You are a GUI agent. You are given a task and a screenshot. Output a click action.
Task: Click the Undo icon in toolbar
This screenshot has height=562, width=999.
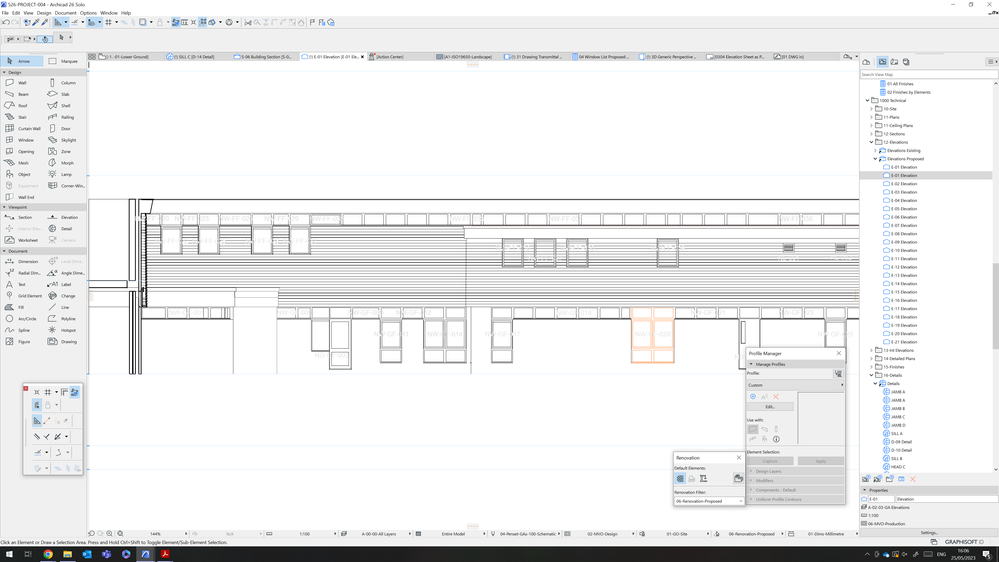pyautogui.click(x=6, y=22)
